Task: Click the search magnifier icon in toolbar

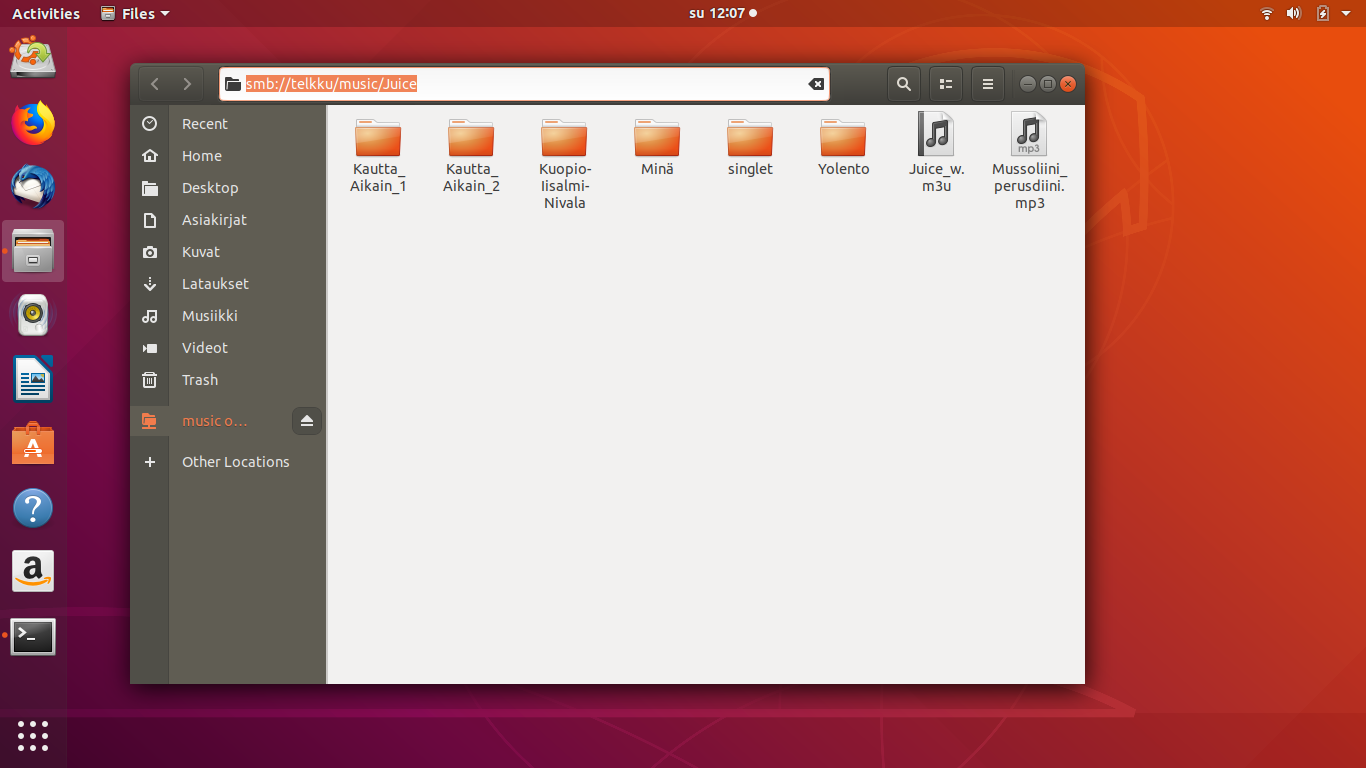Action: click(903, 84)
